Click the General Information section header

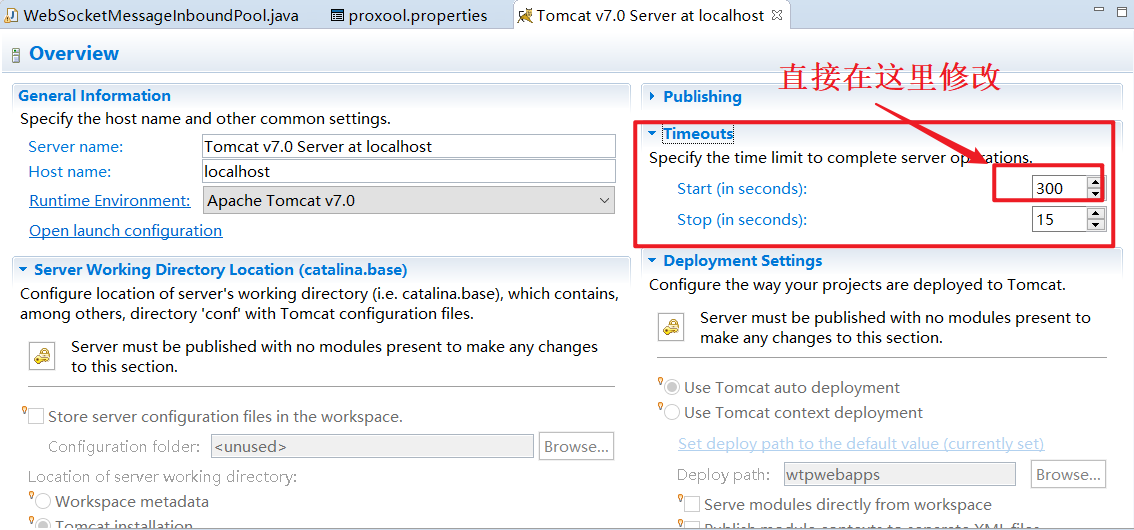click(95, 95)
